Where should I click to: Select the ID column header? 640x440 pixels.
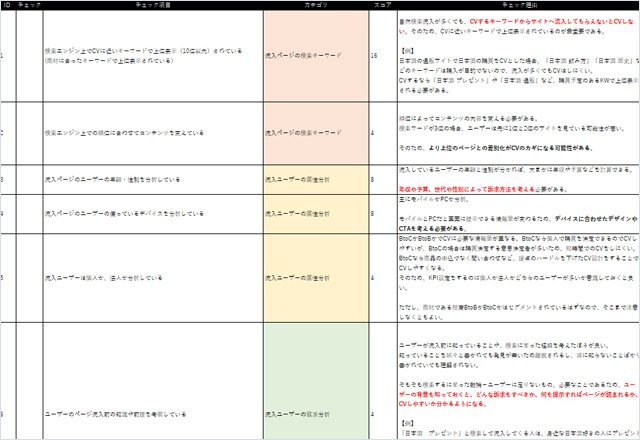click(8, 5)
